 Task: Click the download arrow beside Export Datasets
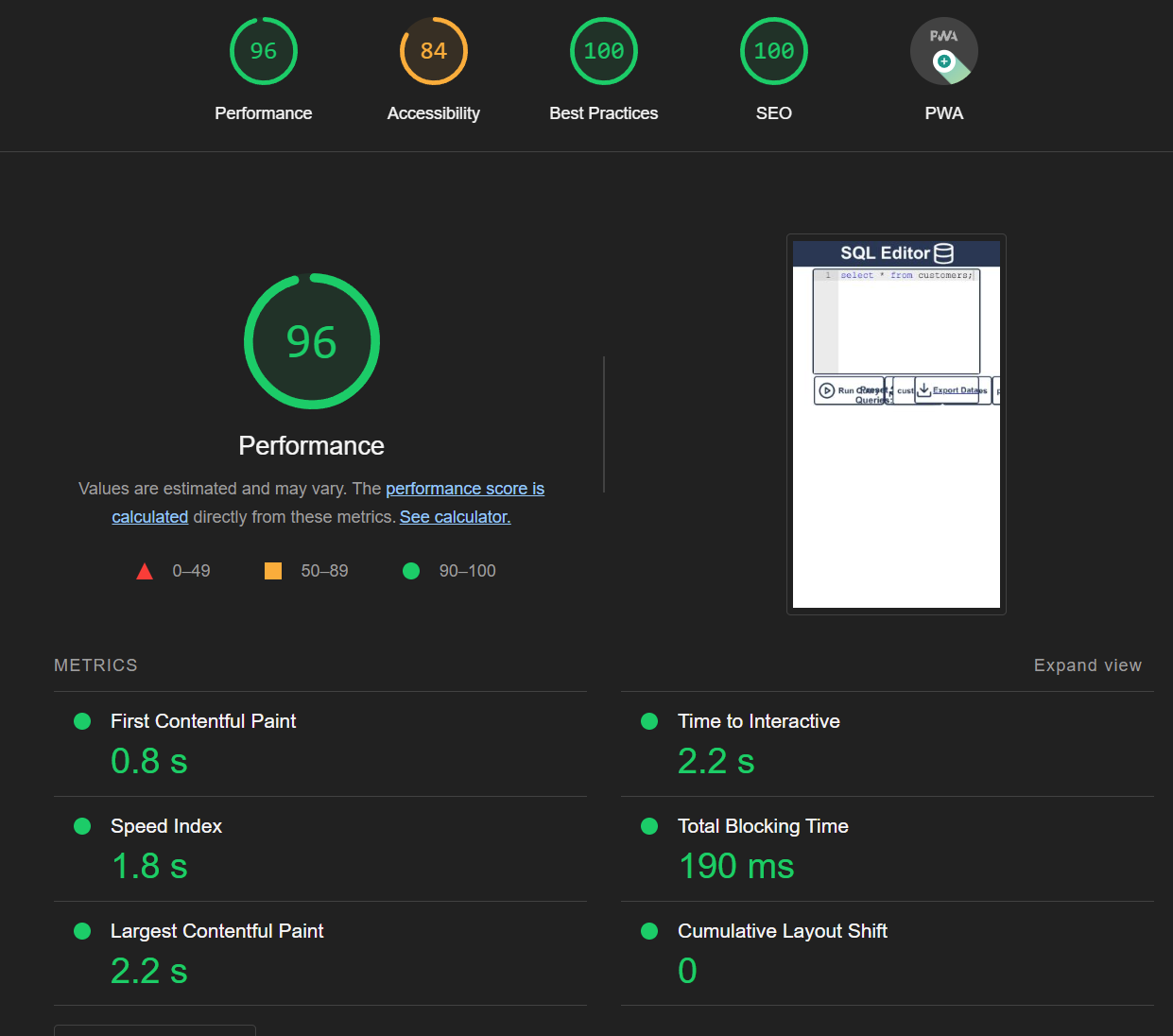pyautogui.click(x=923, y=389)
